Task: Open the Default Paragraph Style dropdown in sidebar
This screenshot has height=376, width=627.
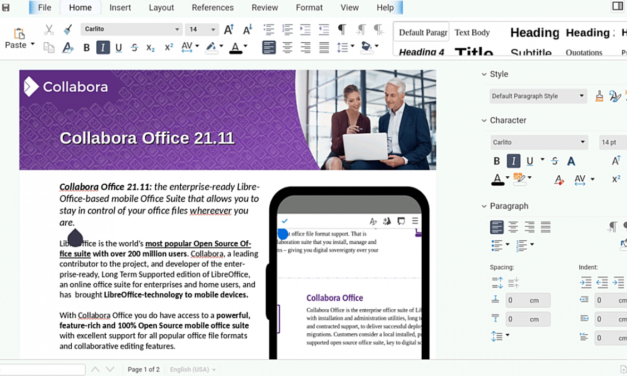Action: (x=581, y=96)
